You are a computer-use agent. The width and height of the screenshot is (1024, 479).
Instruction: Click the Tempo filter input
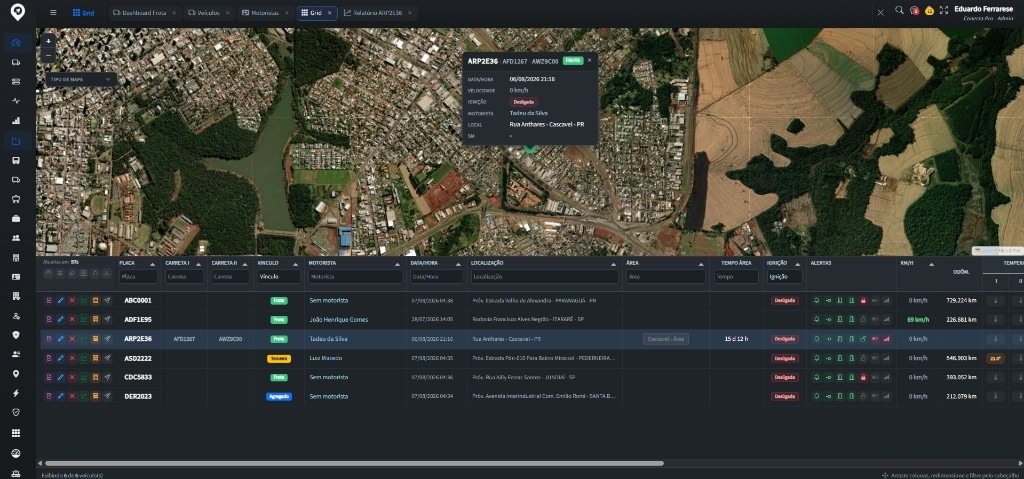(735, 277)
